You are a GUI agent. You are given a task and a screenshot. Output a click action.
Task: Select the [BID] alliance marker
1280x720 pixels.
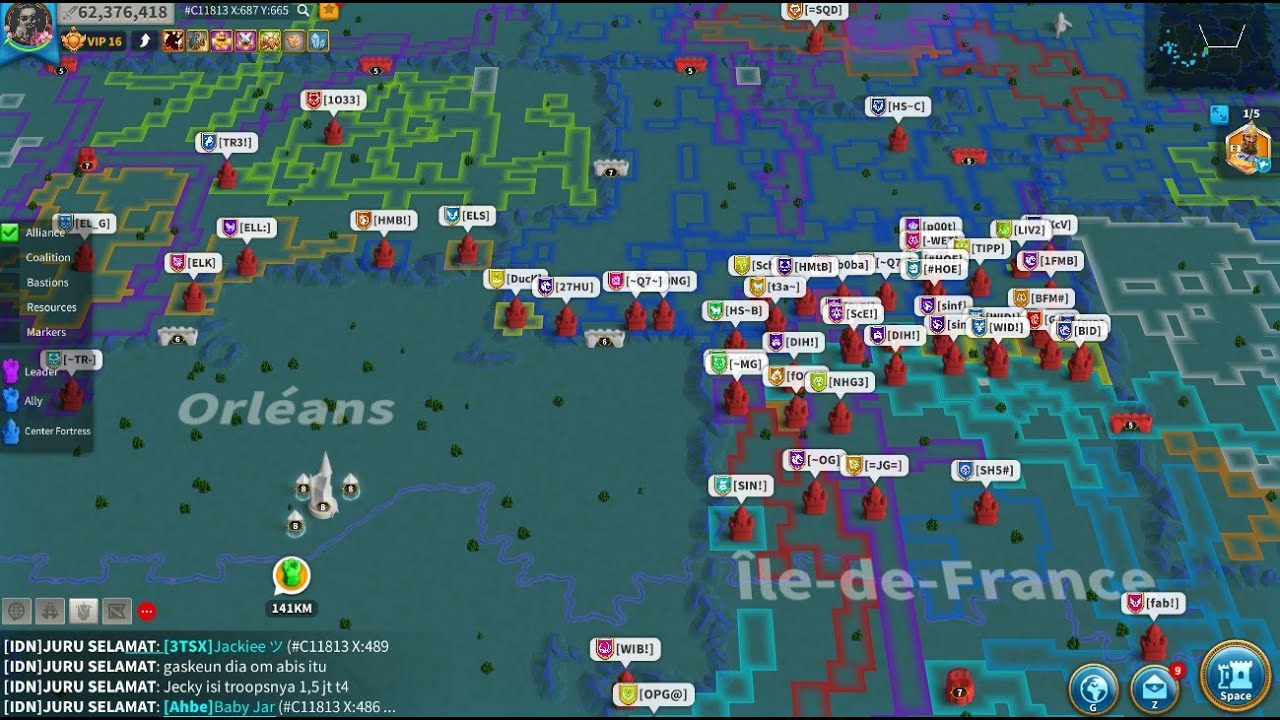tap(1080, 330)
